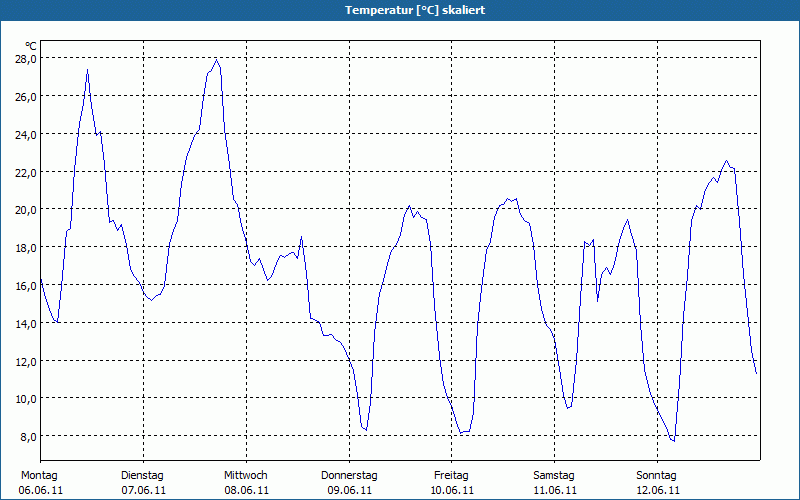Click the Mittwoch day label
Viewport: 800px width, 500px height.
point(246,476)
